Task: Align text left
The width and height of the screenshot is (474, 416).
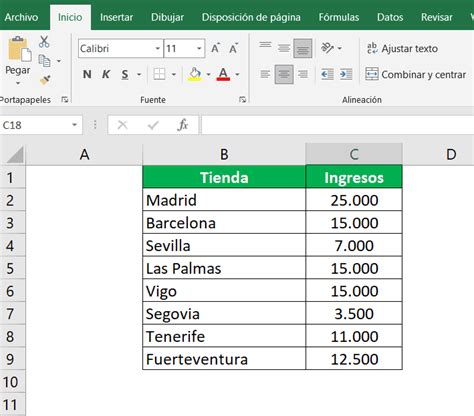Action: [x=265, y=74]
